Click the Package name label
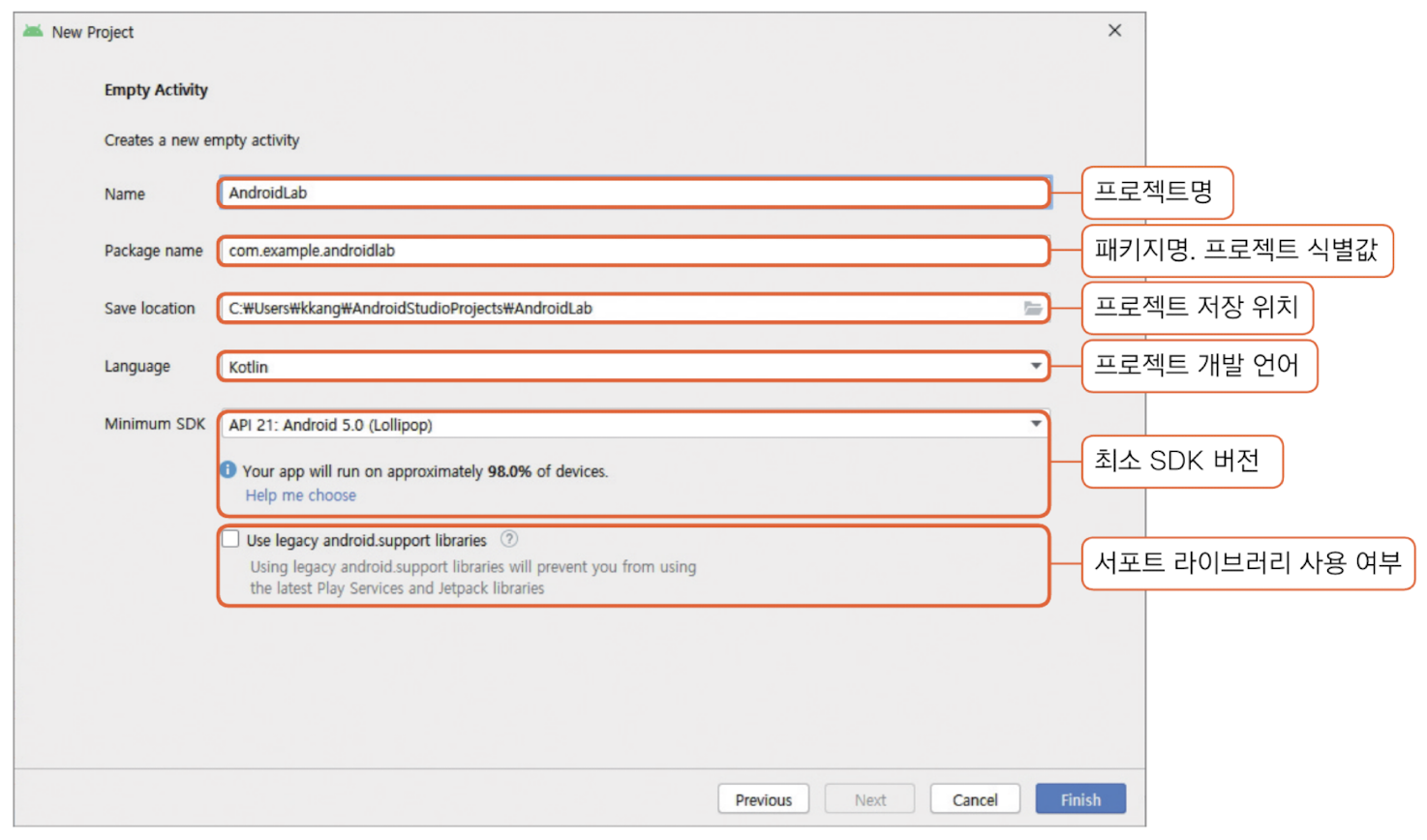The height and width of the screenshot is (840, 1427). point(154,251)
